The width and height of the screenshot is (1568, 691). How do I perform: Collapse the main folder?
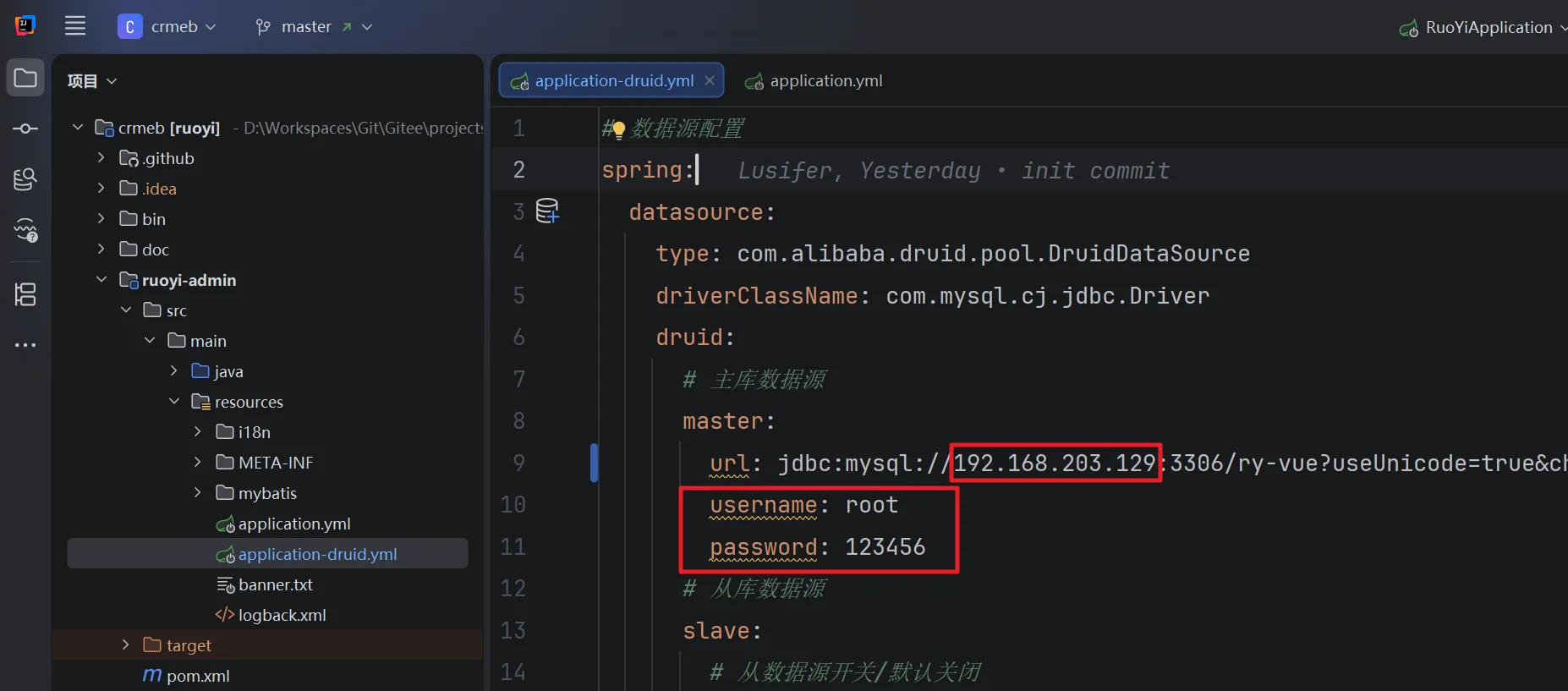[x=150, y=340]
